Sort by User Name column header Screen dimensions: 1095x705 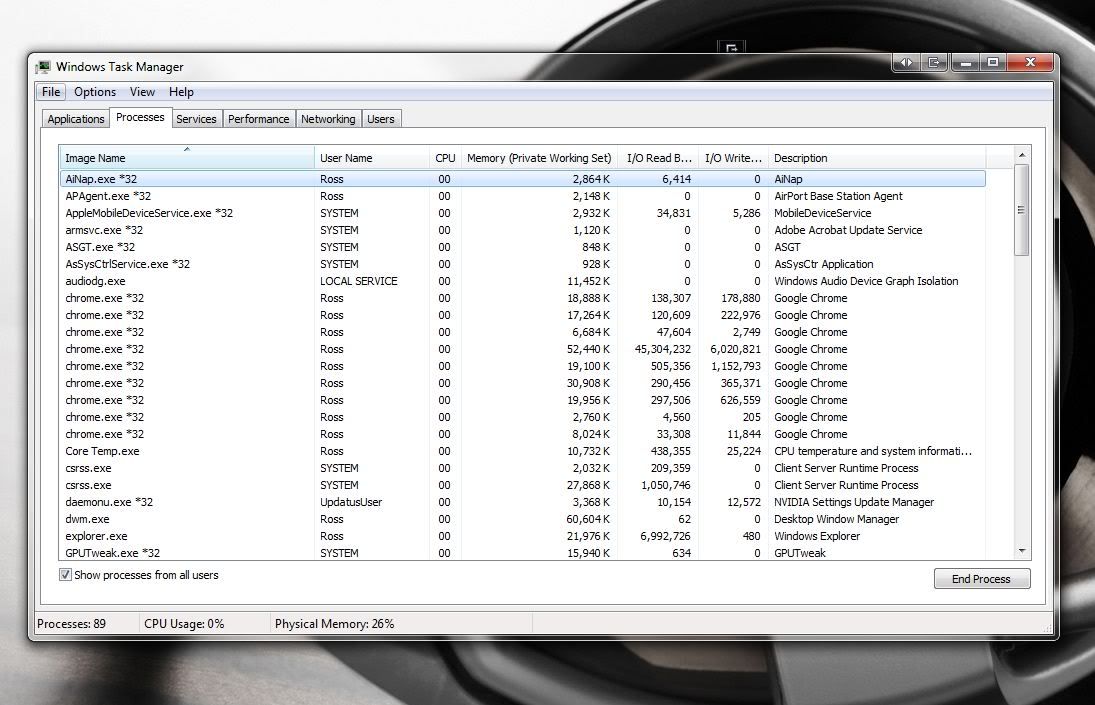coord(372,158)
